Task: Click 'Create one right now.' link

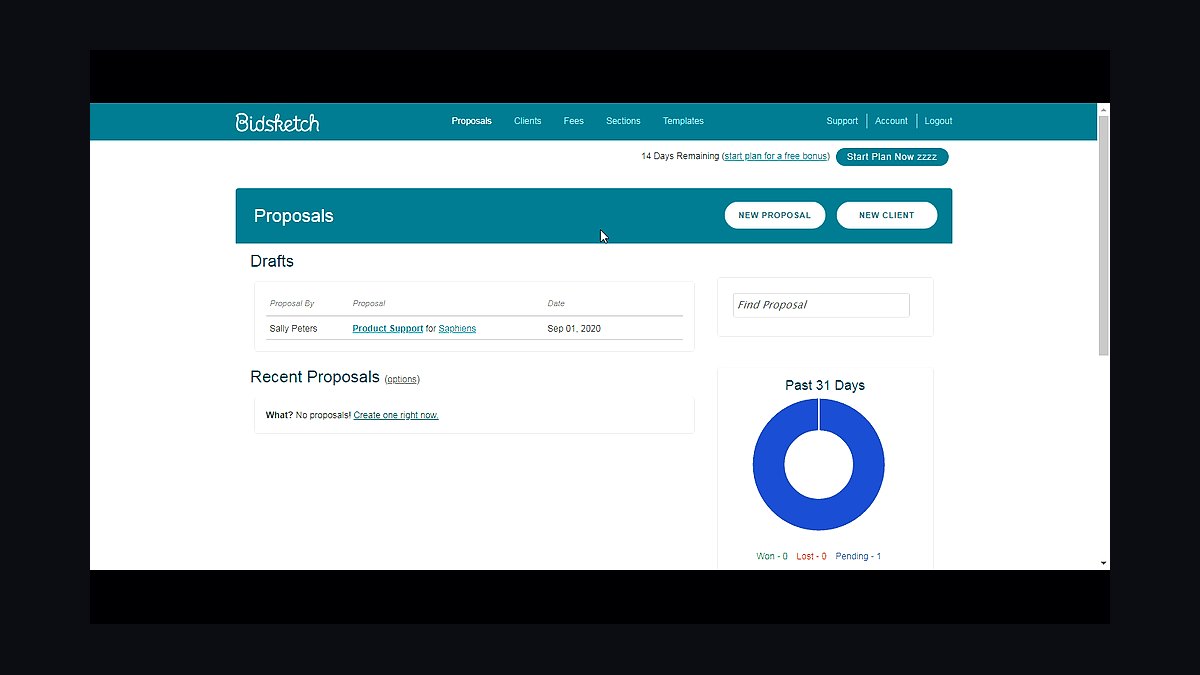Action: pos(396,415)
